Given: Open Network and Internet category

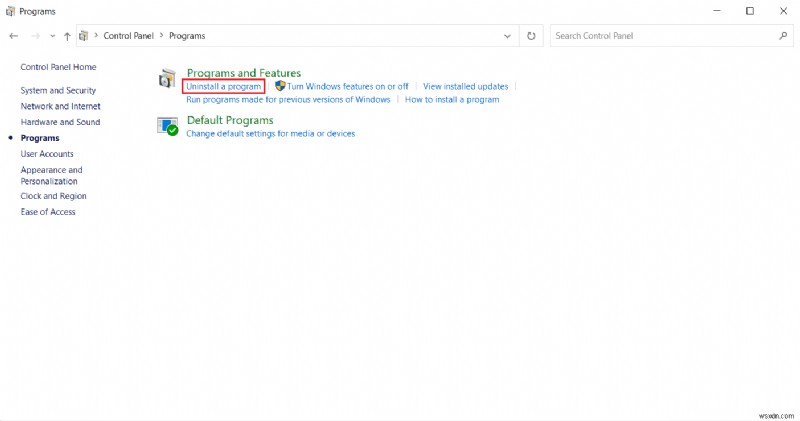Looking at the screenshot, I should [60, 106].
